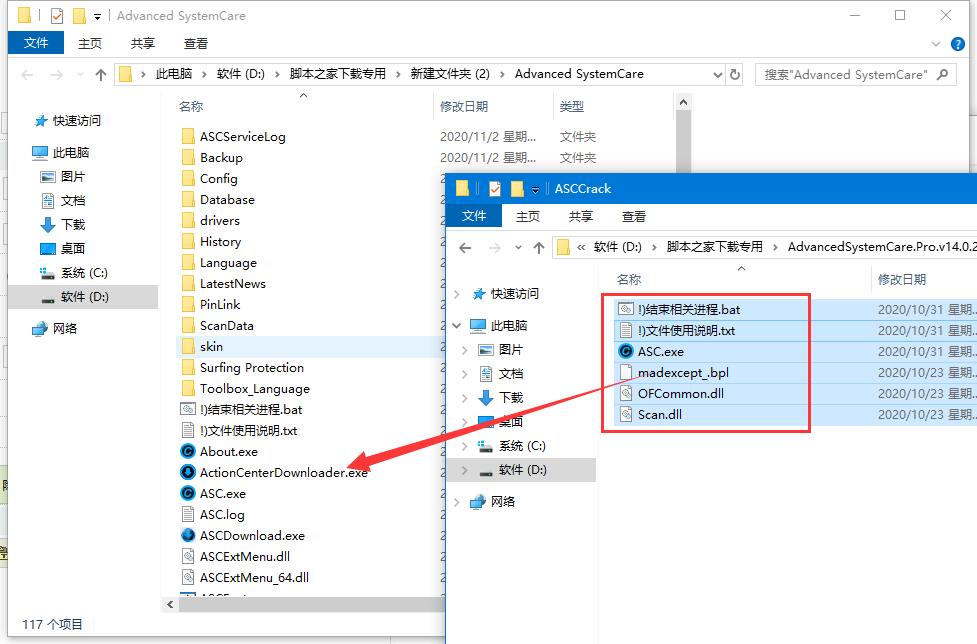Viewport: 977px width, 644px height.
Task: Expand the ribbon in Advanced SystemCare window
Action: [x=935, y=44]
